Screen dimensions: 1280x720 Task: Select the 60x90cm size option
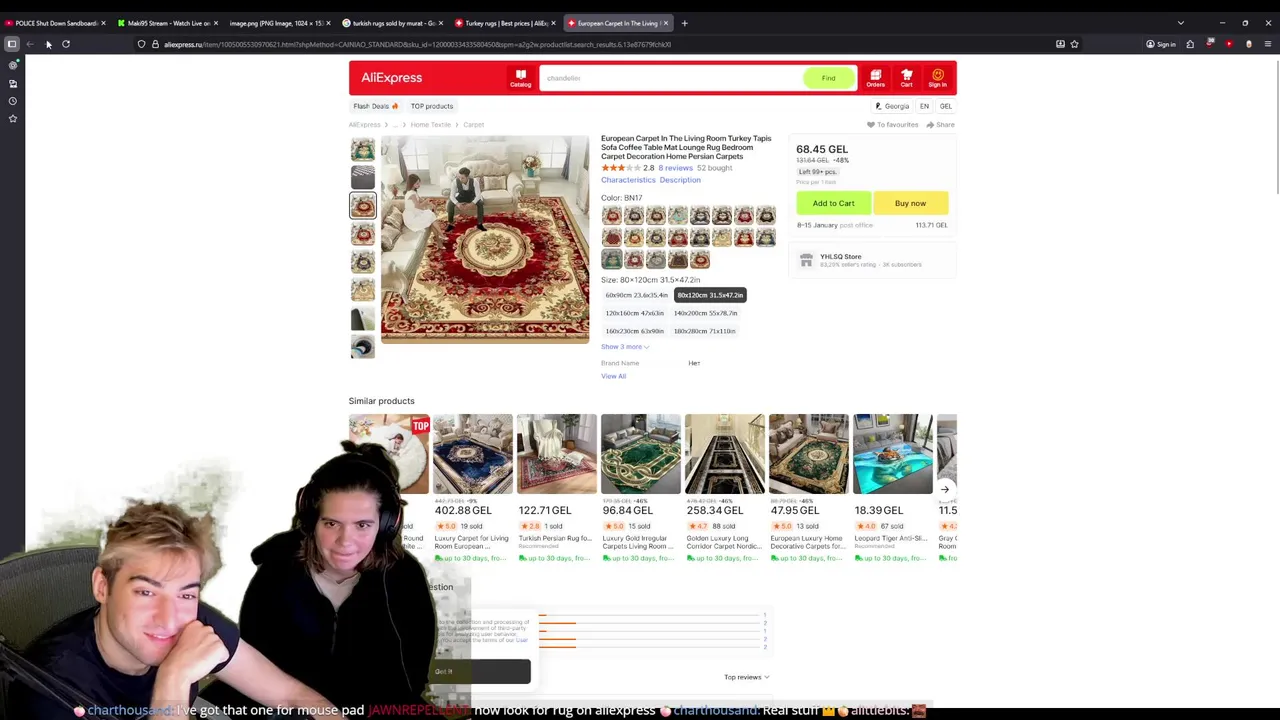pyautogui.click(x=636, y=295)
